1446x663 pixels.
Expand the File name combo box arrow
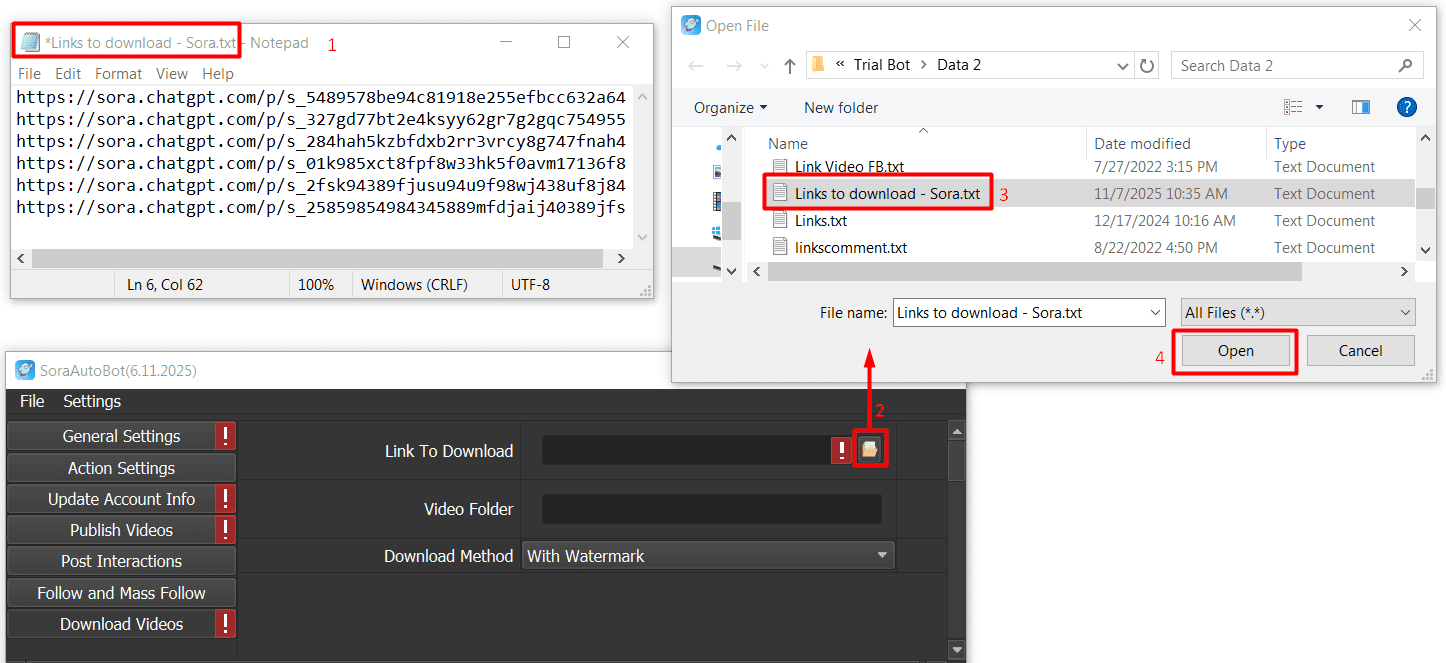tap(1155, 313)
